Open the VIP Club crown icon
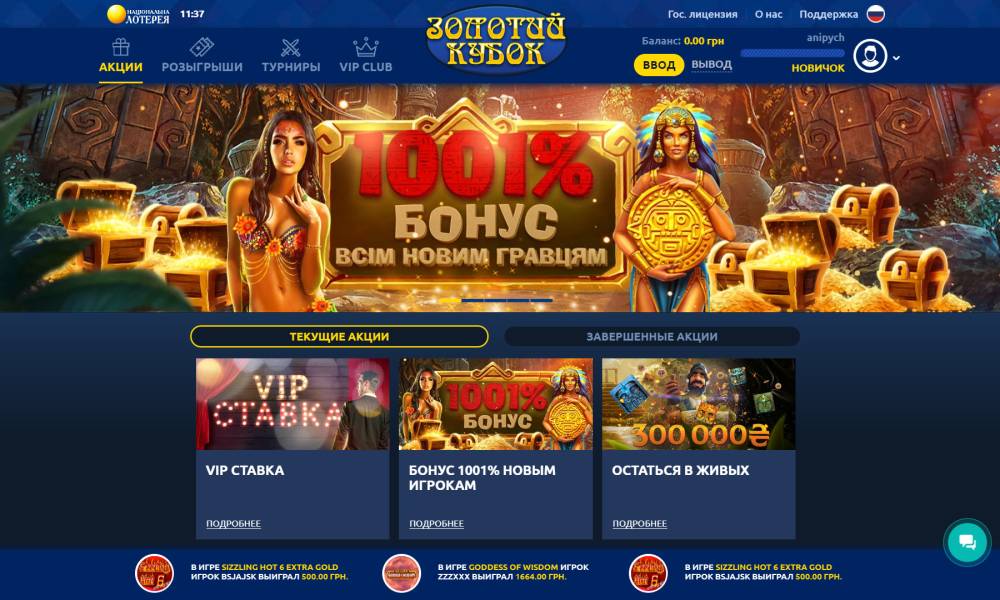This screenshot has width=1000, height=600. (x=366, y=47)
